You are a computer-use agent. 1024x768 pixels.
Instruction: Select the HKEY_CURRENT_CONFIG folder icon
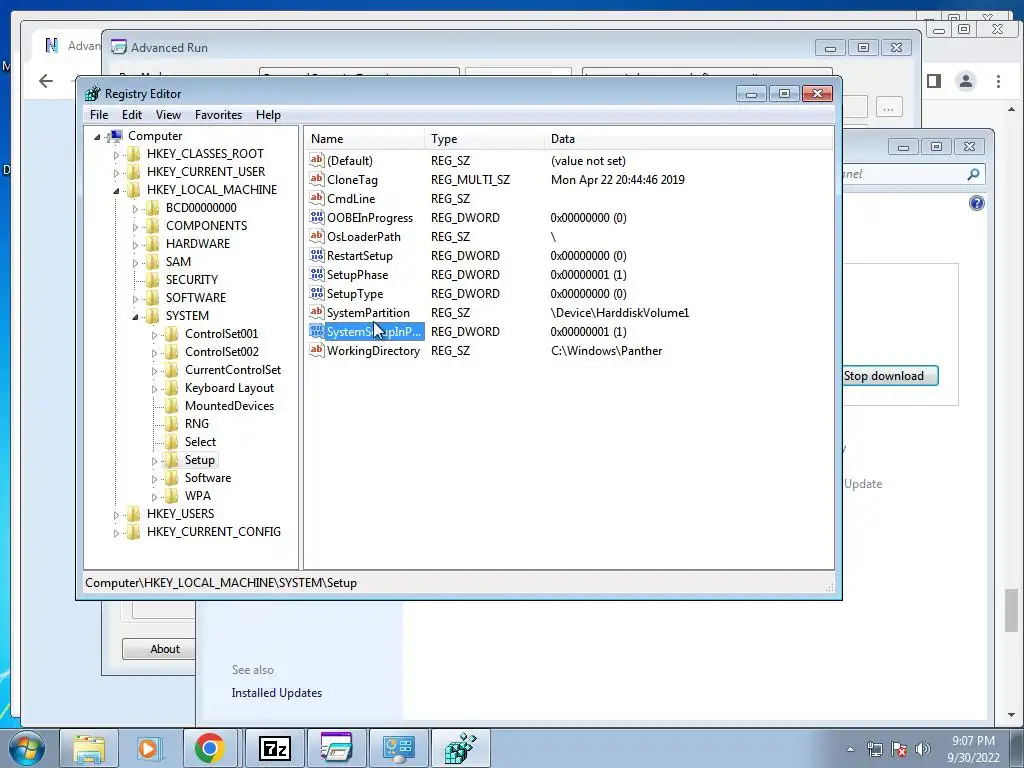pyautogui.click(x=133, y=532)
